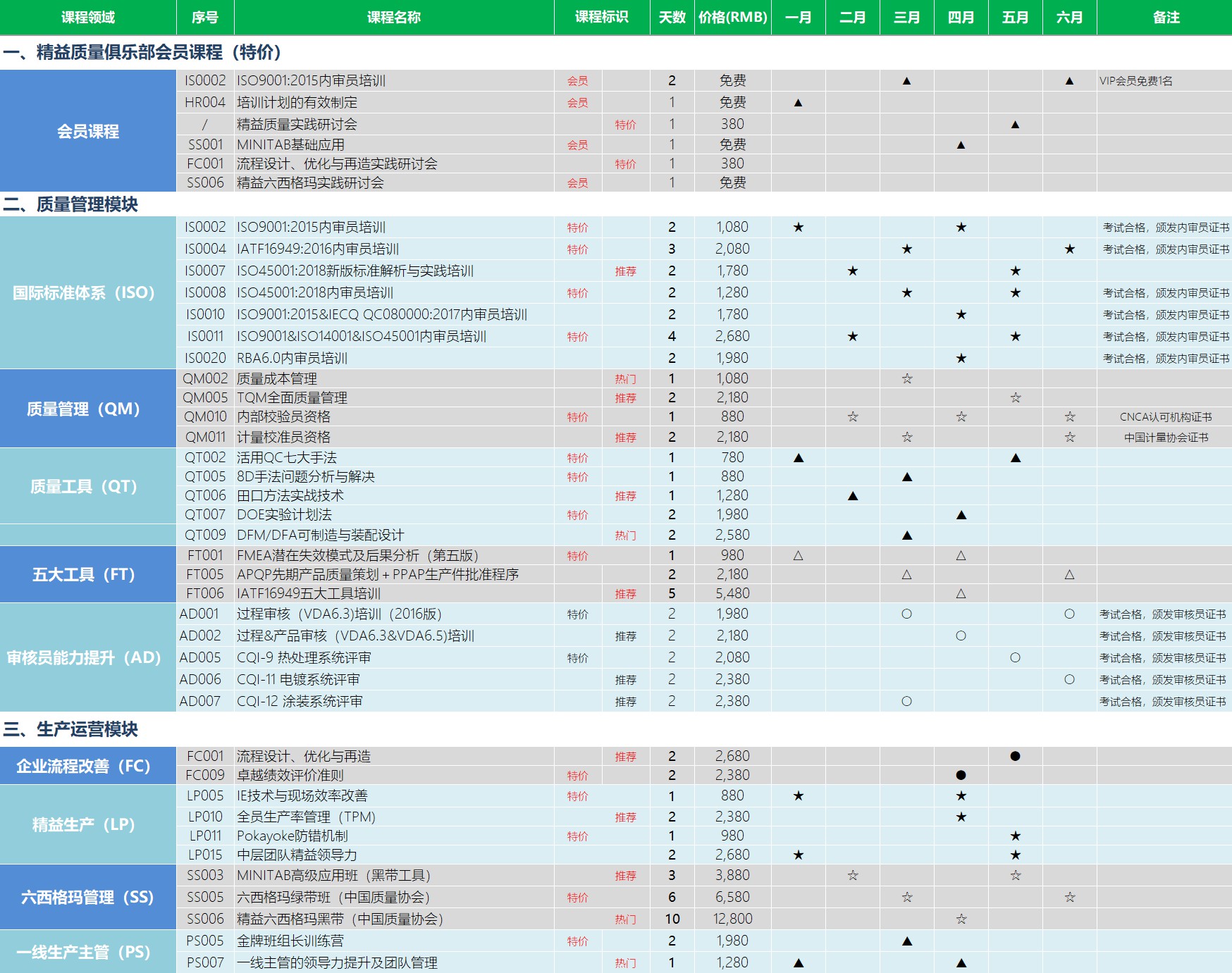The image size is (1232, 973).
Task: Select the February star in IS0007 row
Action: [x=853, y=271]
